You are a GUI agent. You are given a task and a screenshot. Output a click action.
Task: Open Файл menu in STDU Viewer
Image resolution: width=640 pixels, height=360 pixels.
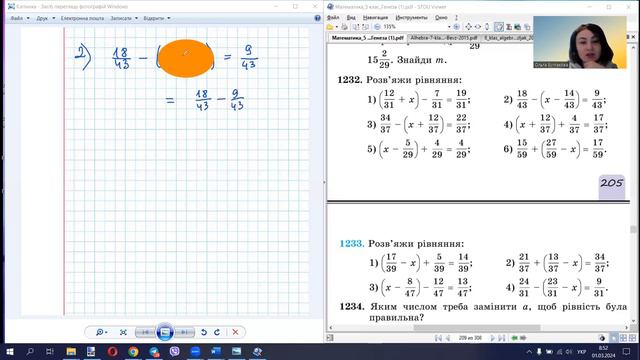[333, 18]
